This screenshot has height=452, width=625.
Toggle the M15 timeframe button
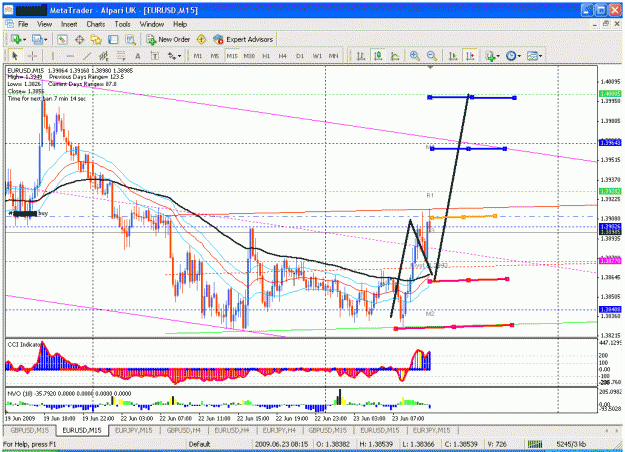232,56
